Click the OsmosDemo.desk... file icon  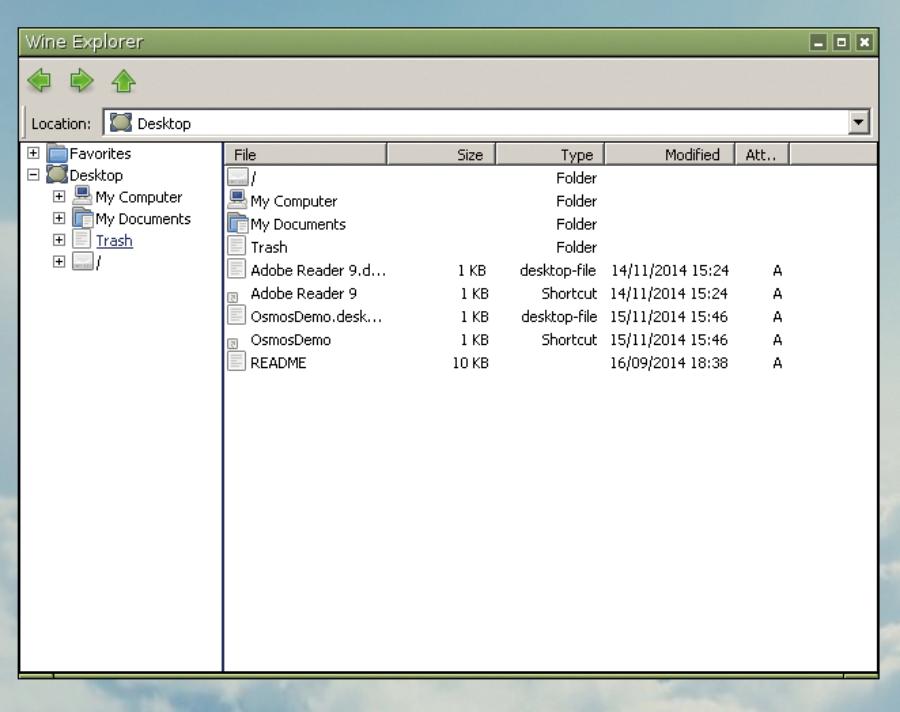click(236, 315)
